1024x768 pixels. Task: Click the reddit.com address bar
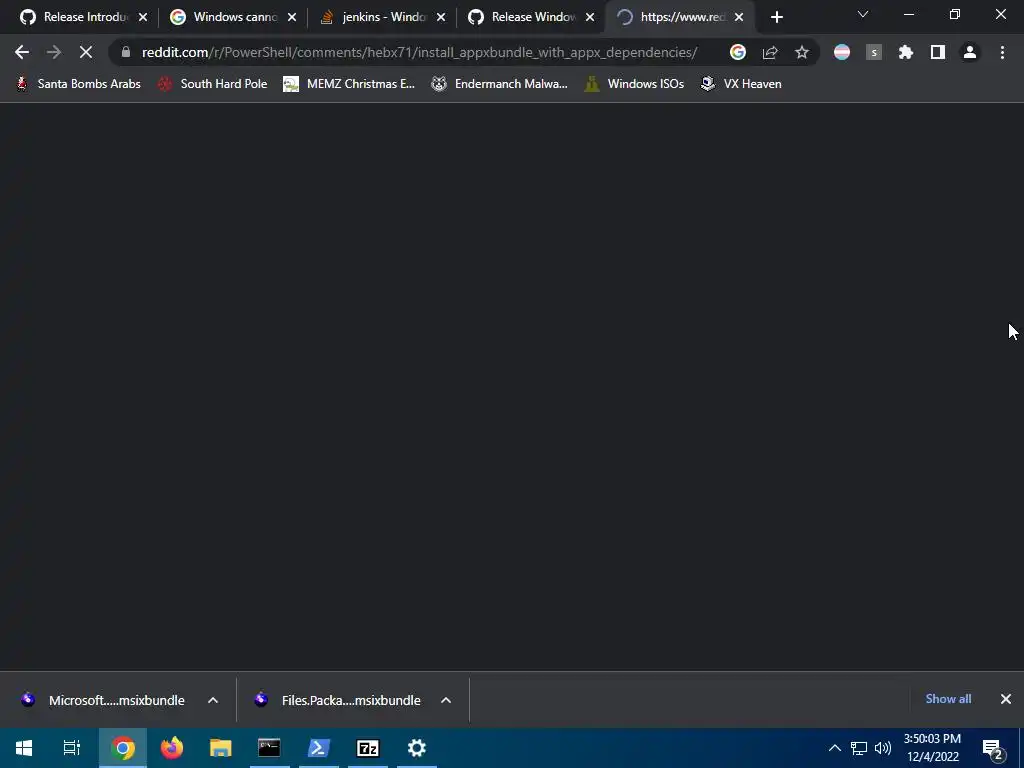coord(419,52)
